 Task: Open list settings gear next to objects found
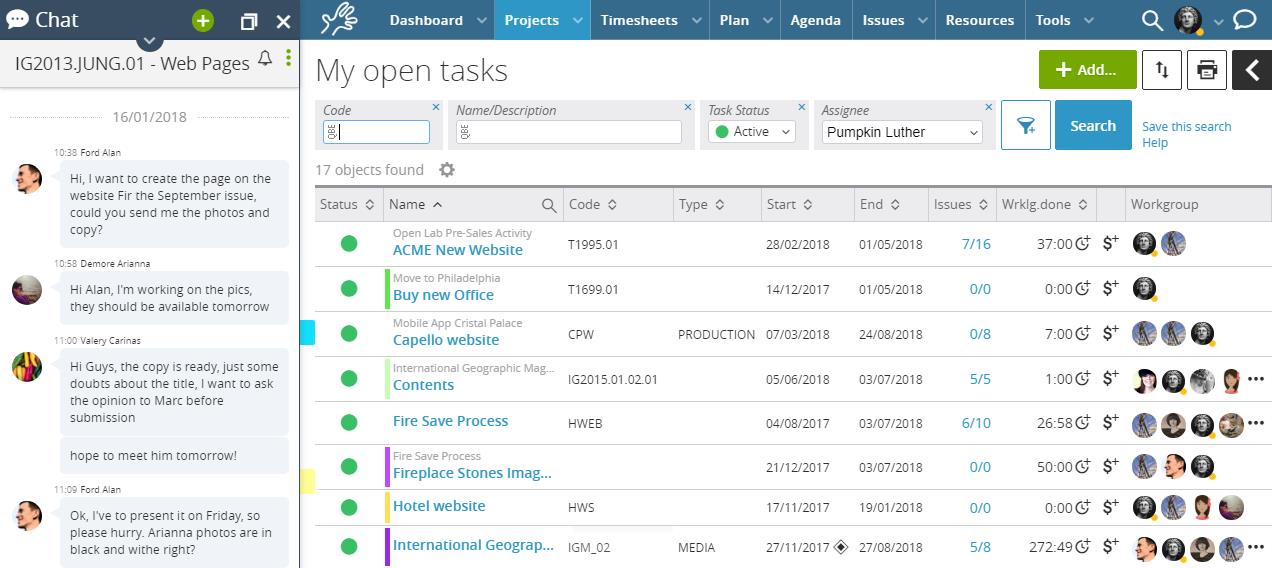point(447,170)
